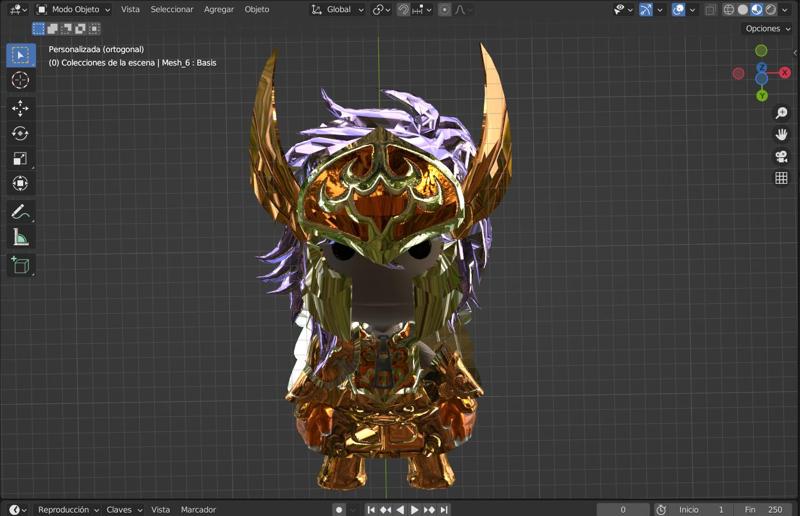
Task: Activate the Transform tool
Action: [x=20, y=183]
